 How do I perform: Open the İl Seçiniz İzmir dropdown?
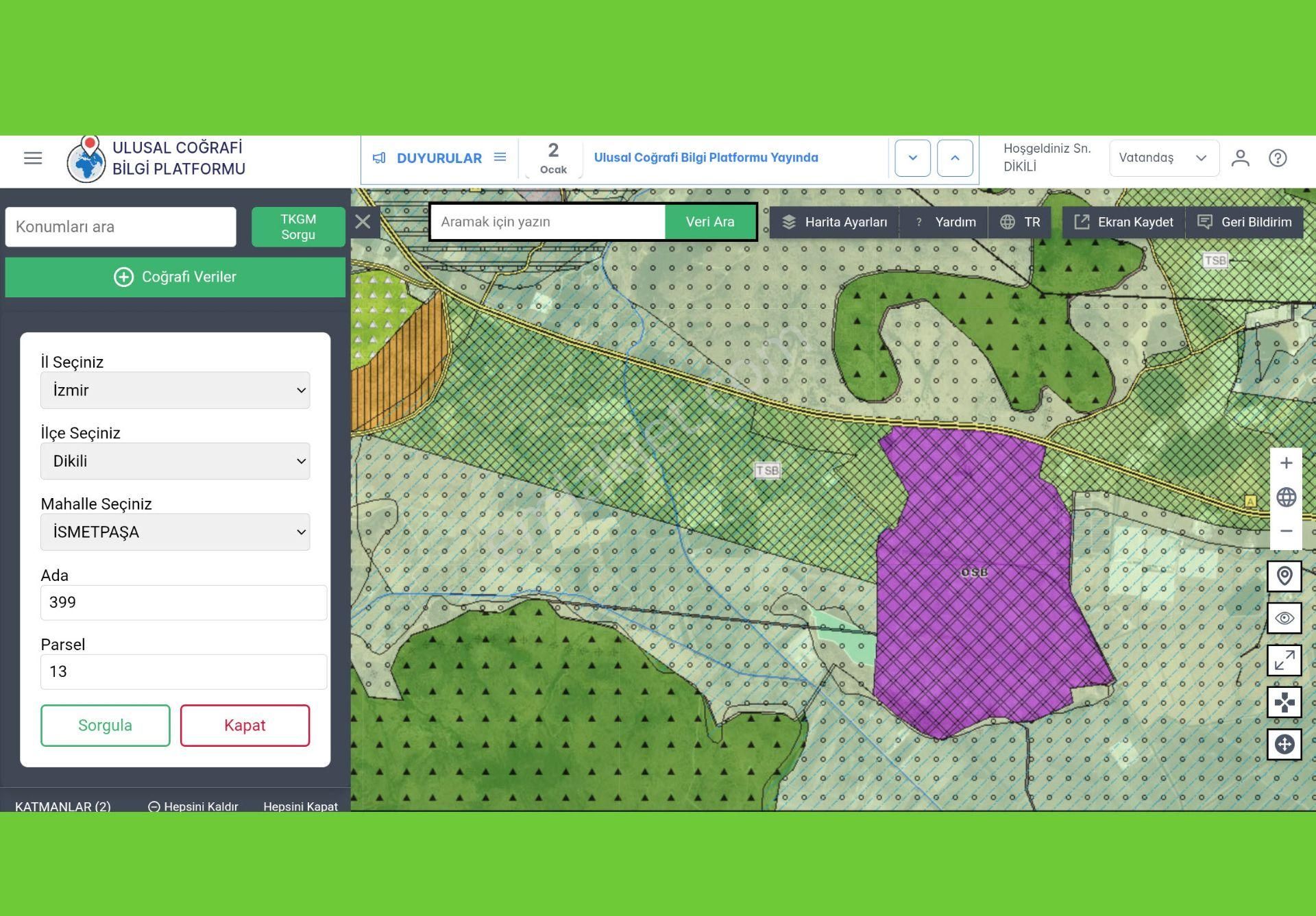[x=175, y=391]
